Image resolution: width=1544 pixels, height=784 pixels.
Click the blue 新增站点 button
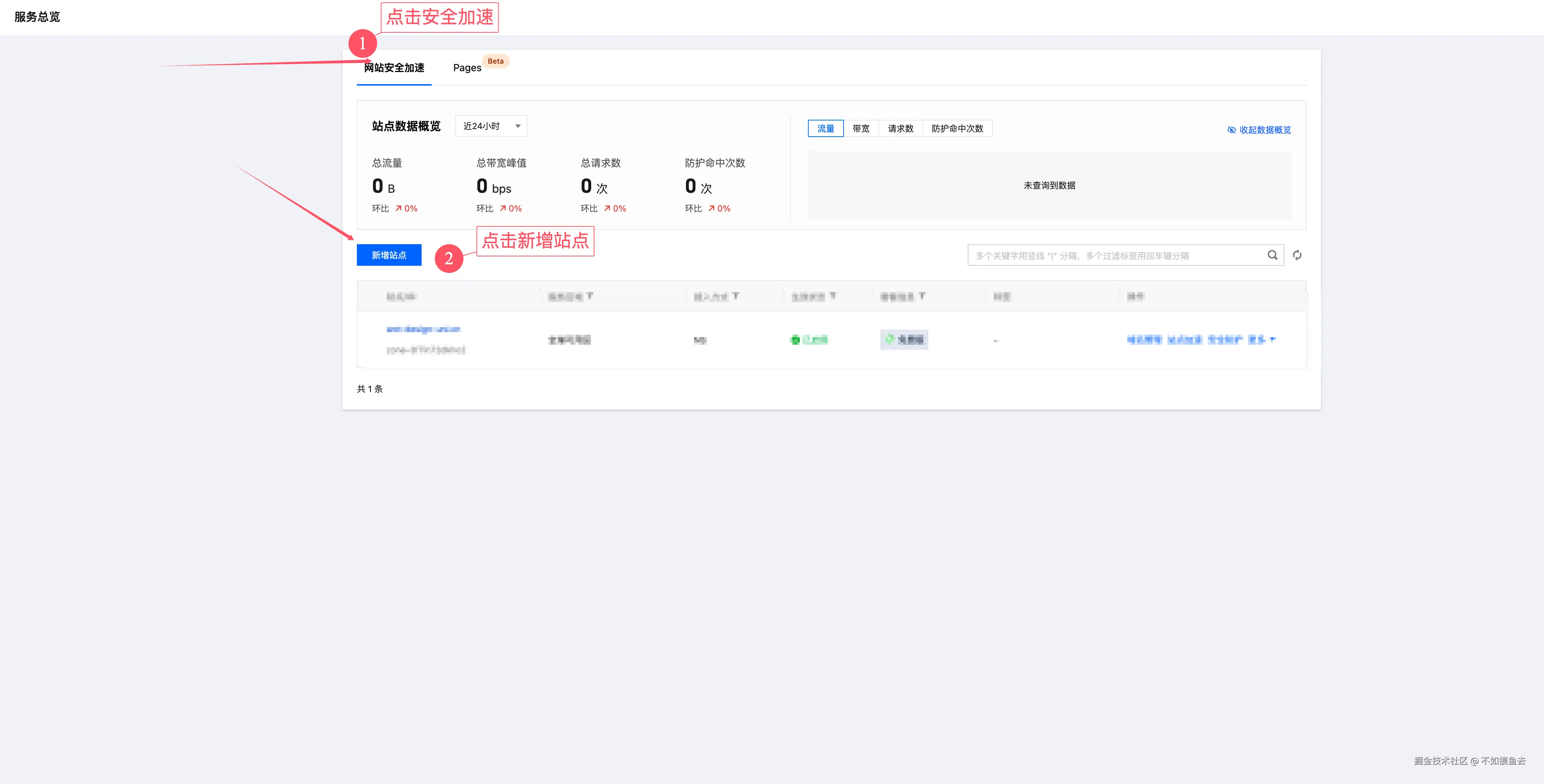coord(389,255)
